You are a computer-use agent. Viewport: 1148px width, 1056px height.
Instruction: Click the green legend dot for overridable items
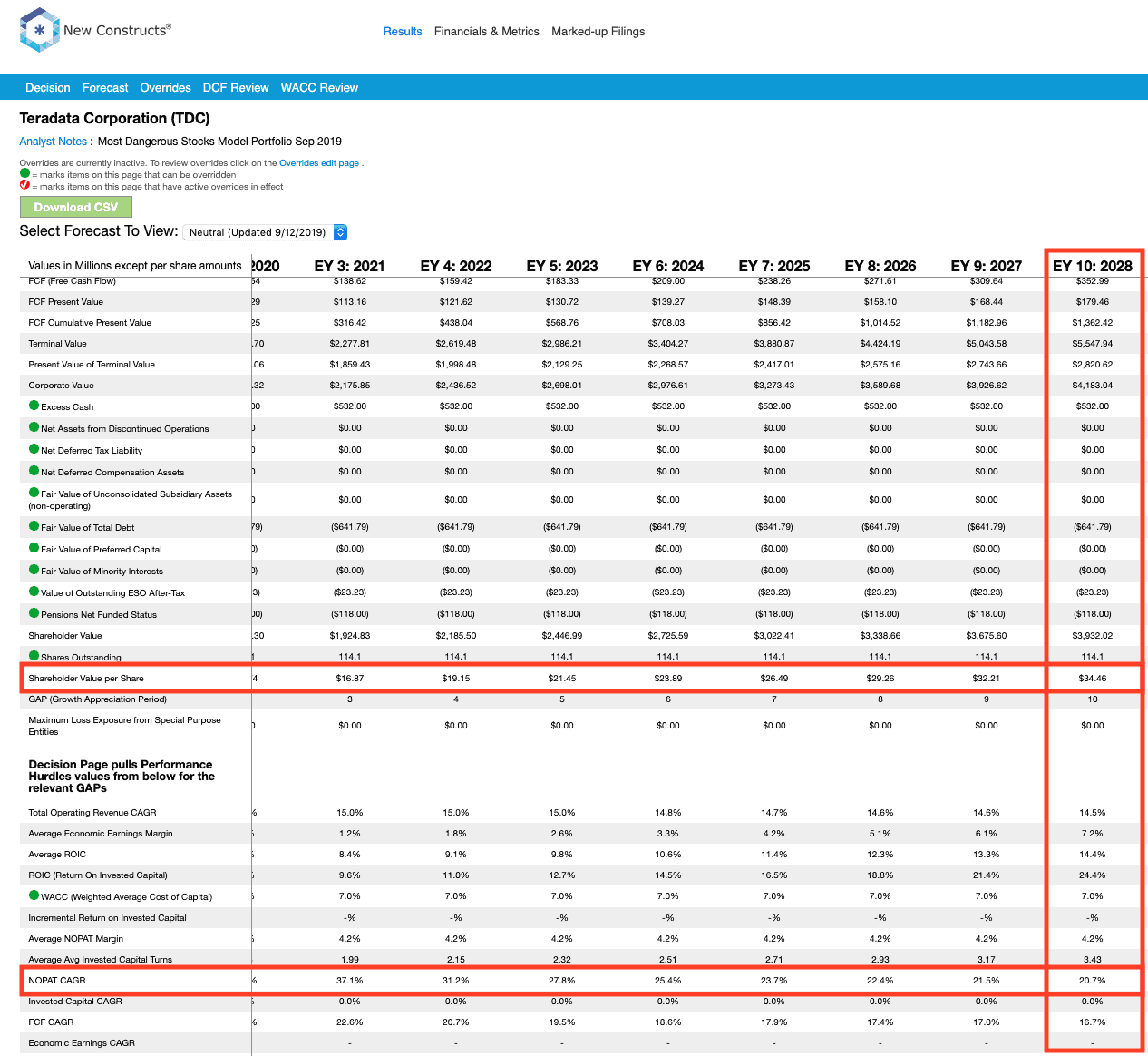(x=24, y=173)
